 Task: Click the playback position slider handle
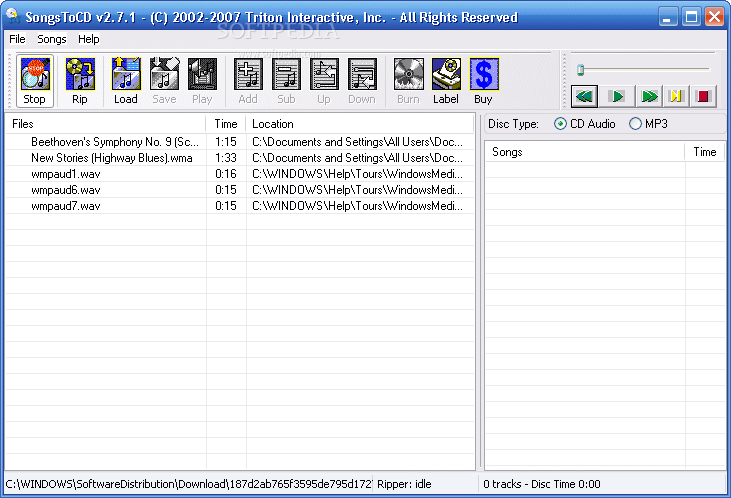(x=580, y=70)
